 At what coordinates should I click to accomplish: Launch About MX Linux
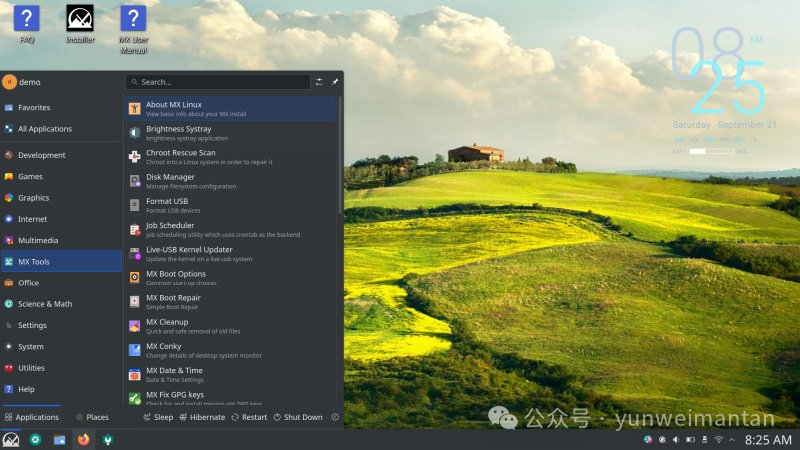coord(230,109)
